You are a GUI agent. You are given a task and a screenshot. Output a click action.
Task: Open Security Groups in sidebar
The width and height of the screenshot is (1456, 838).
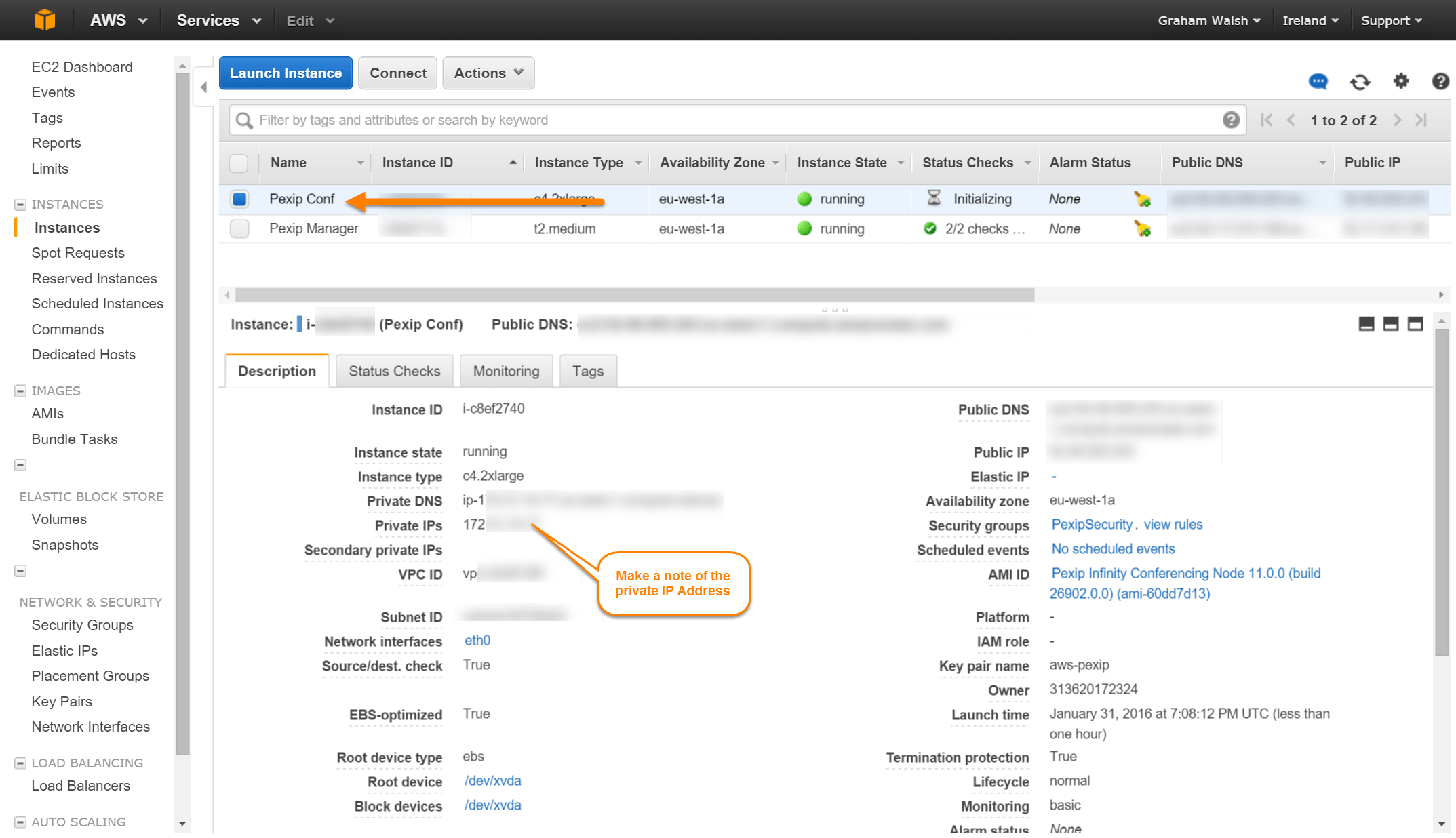point(82,624)
